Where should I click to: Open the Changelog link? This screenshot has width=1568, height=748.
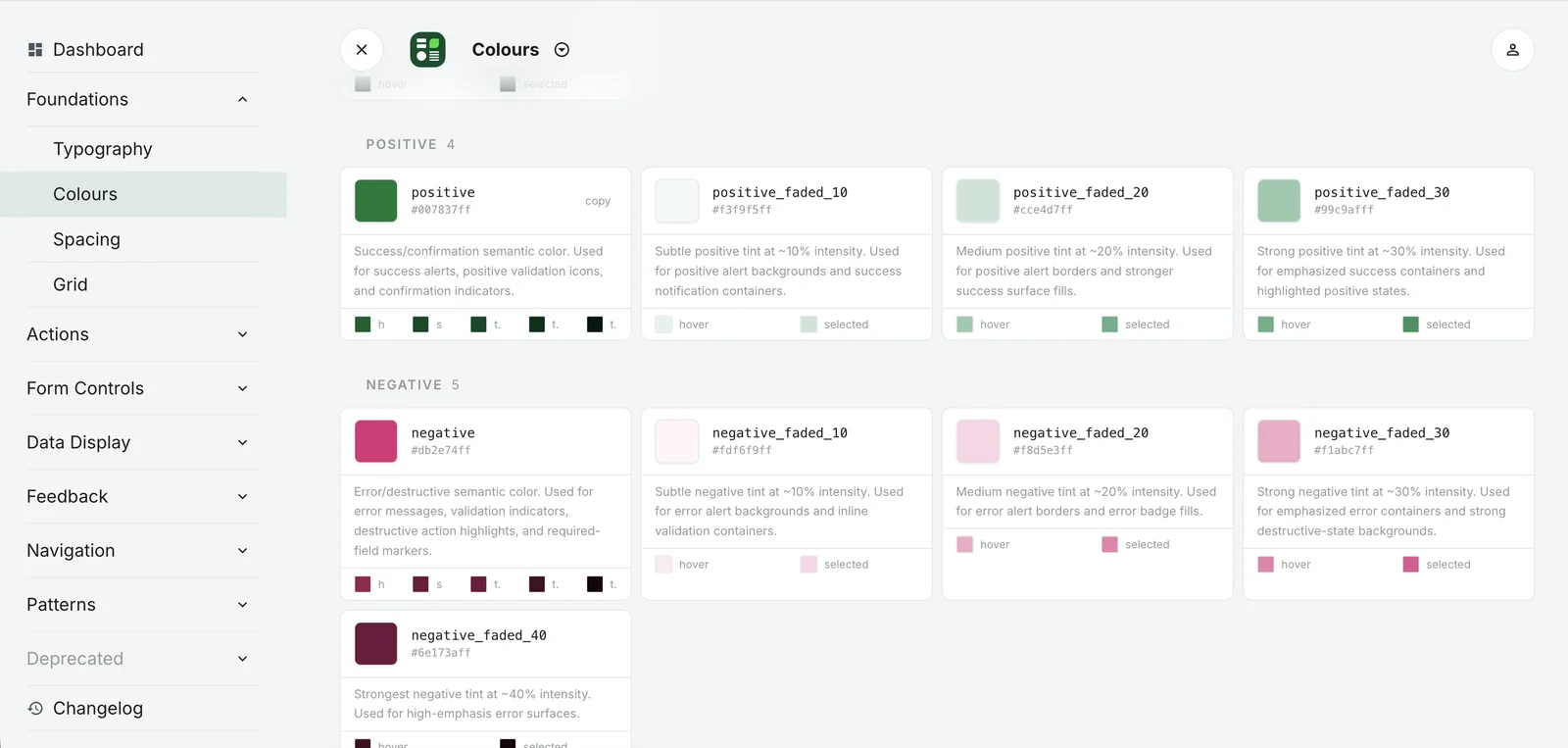pos(98,708)
